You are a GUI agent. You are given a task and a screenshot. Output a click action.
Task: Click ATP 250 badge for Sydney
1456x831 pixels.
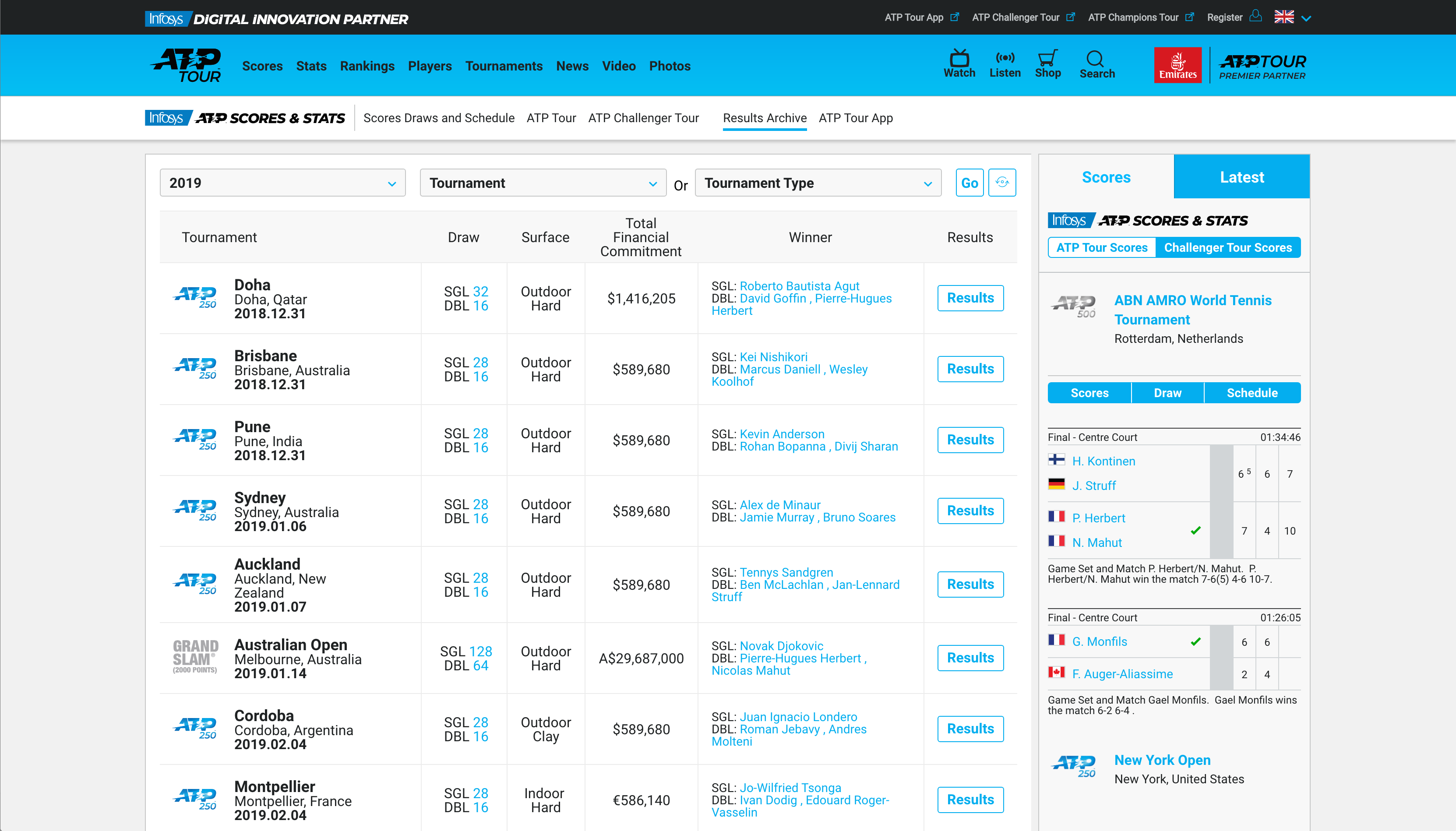click(194, 510)
